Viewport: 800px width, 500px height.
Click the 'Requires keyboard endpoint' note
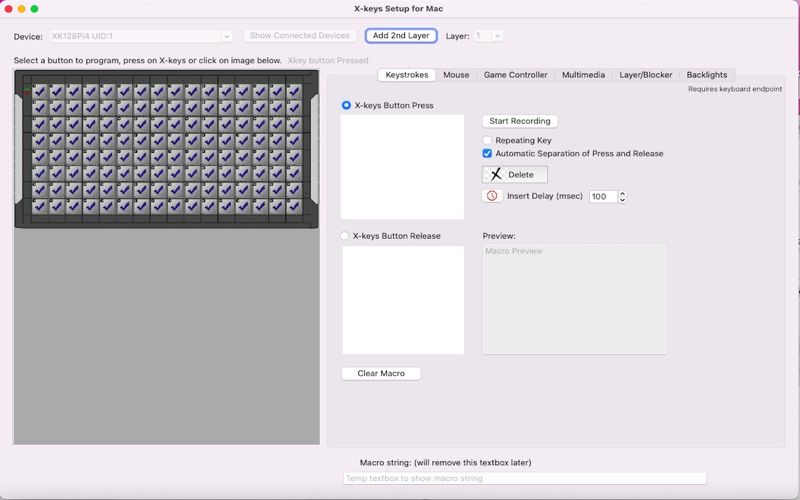coord(735,89)
